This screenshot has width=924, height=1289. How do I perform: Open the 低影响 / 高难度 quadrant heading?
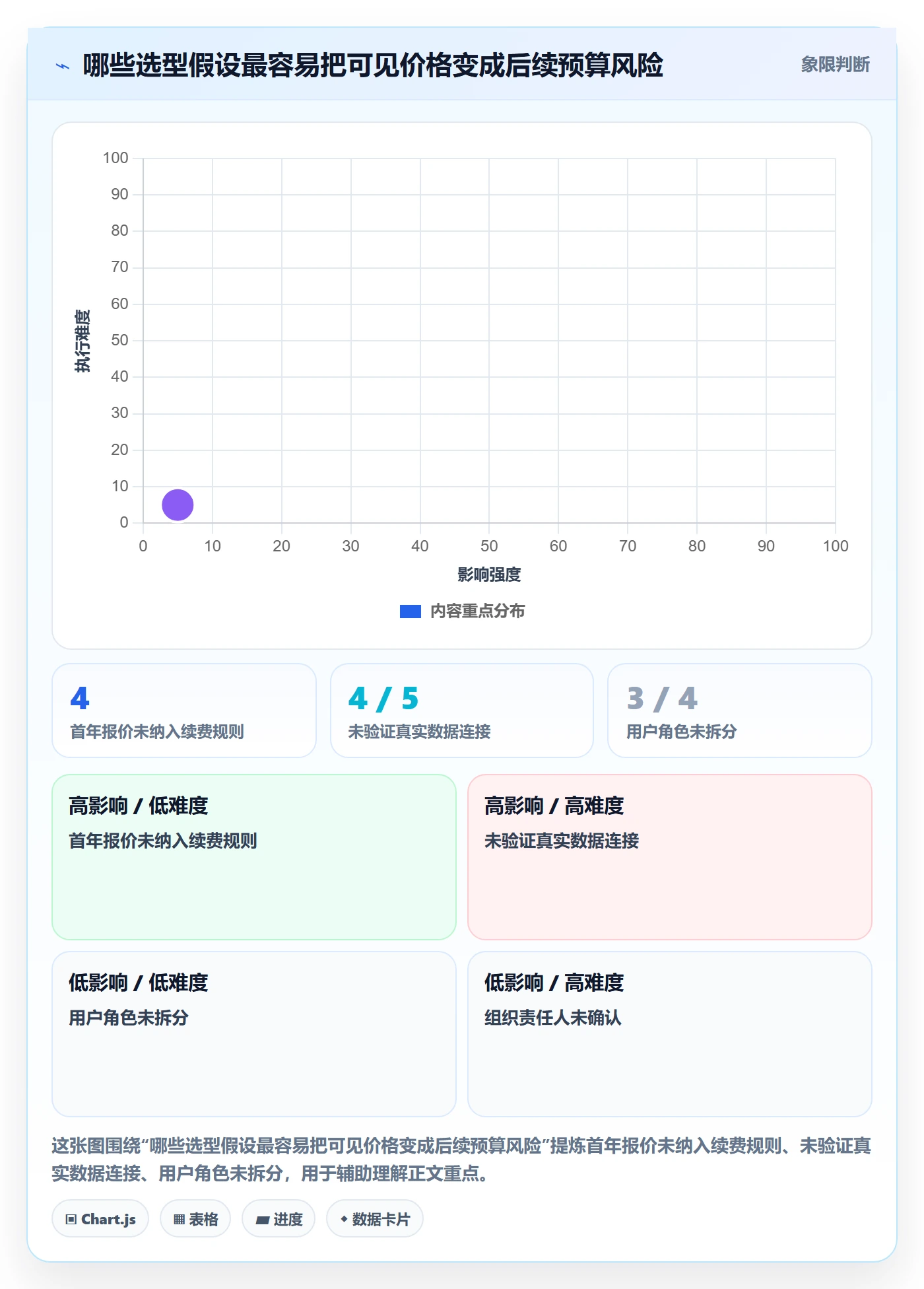[x=554, y=983]
